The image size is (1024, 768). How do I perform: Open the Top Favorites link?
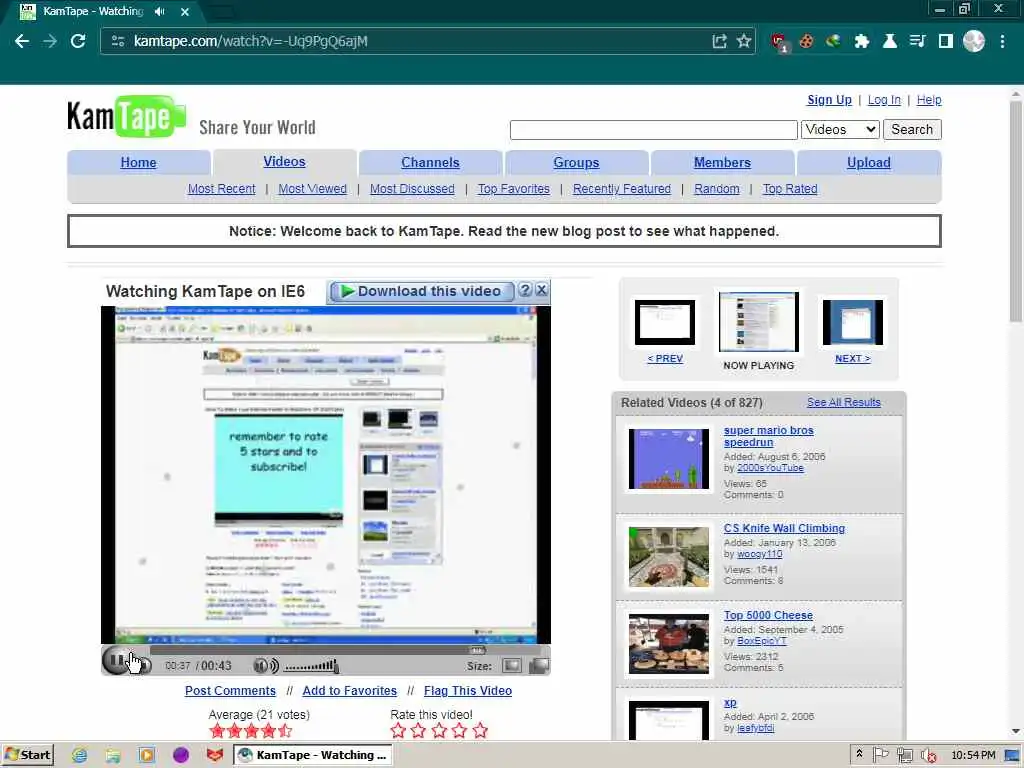coord(513,189)
